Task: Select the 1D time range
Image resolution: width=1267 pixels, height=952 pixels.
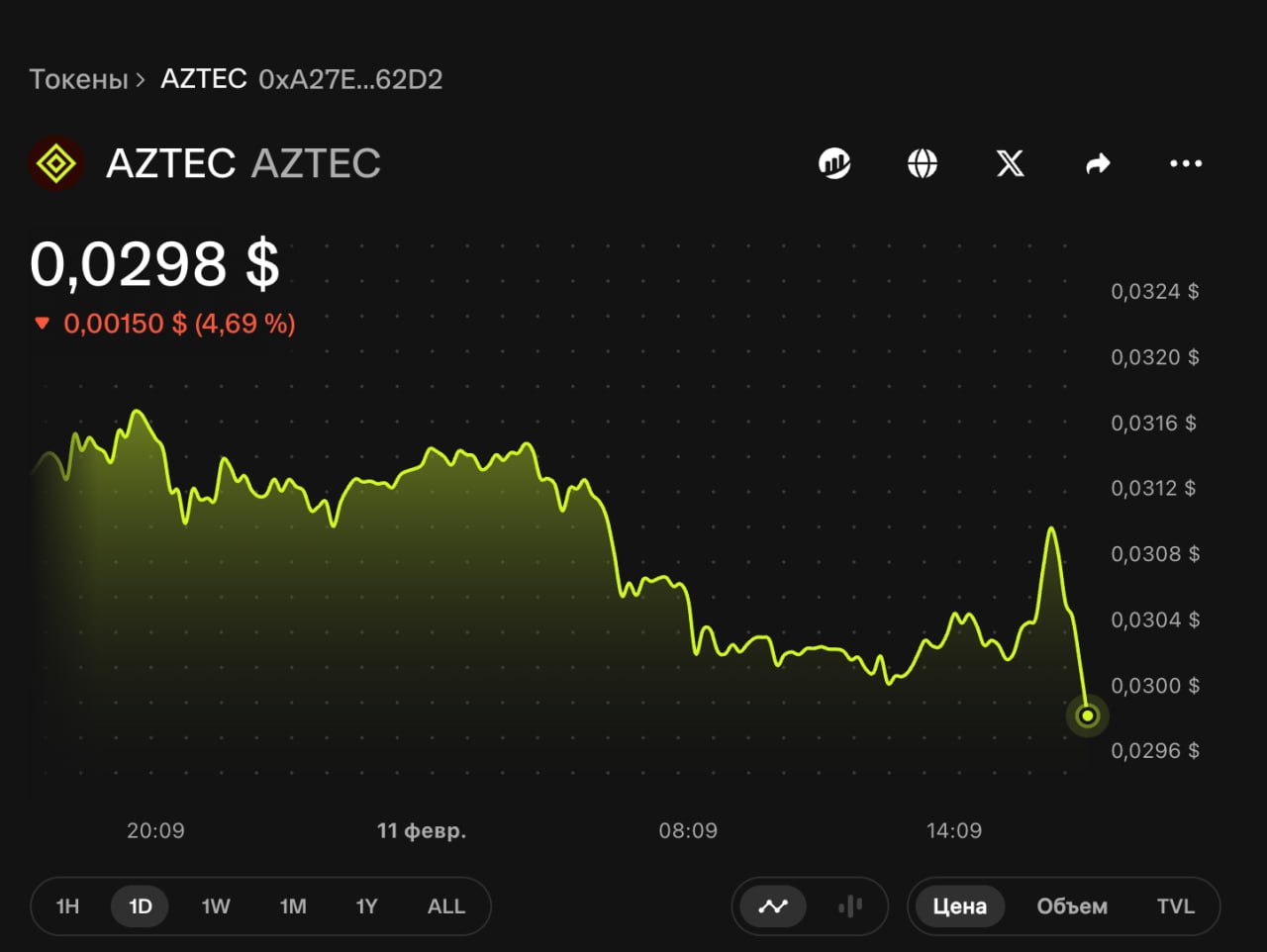Action: point(141,905)
